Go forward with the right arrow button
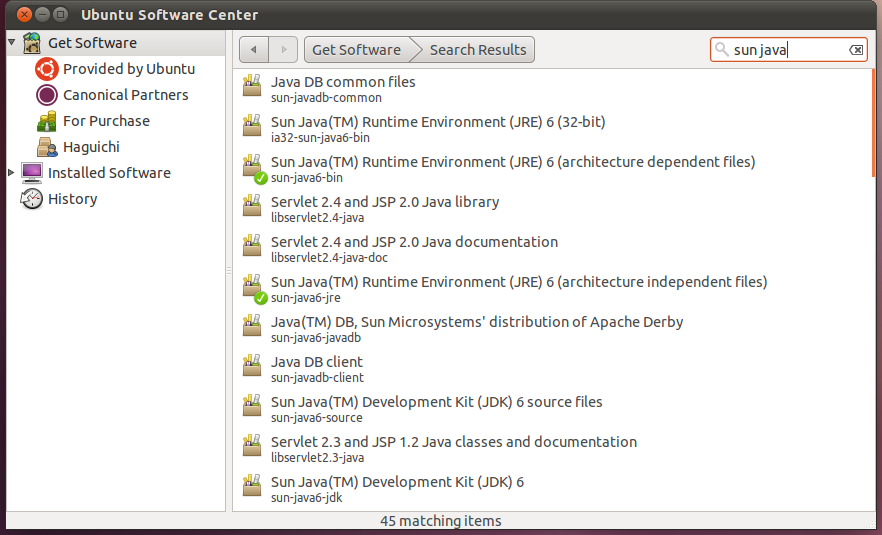The height and width of the screenshot is (535, 882). 284,50
